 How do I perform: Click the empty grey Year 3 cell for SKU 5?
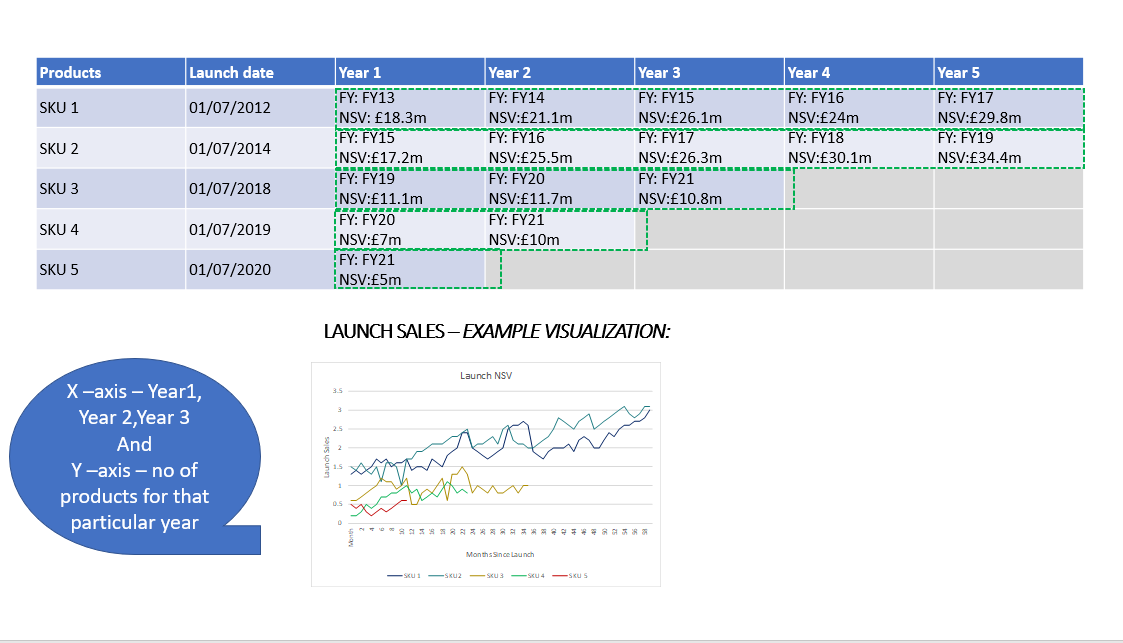click(709, 269)
